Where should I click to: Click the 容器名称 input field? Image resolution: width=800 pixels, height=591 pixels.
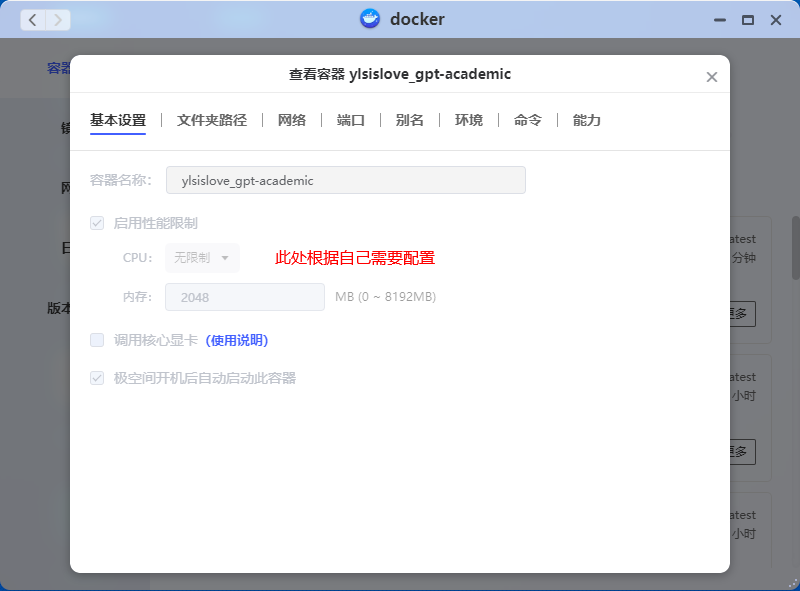pyautogui.click(x=345, y=180)
